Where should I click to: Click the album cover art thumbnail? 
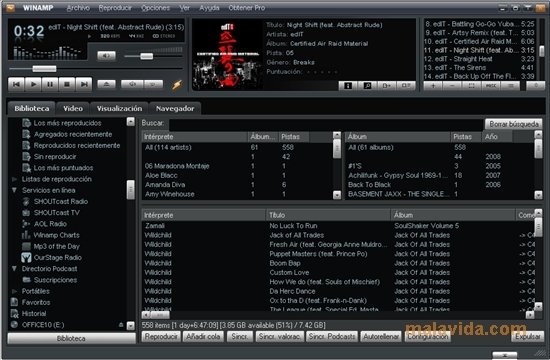pos(227,54)
